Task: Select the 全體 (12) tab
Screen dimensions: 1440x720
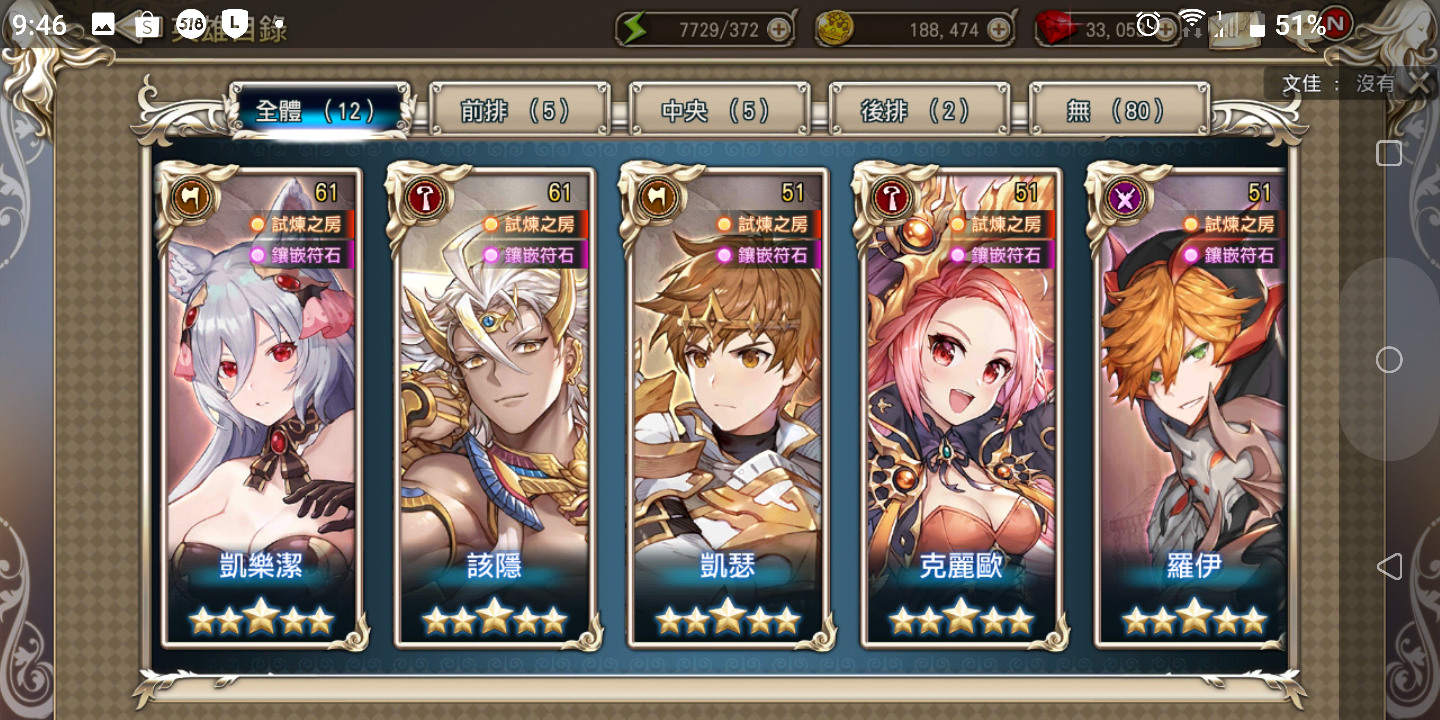Action: (319, 110)
